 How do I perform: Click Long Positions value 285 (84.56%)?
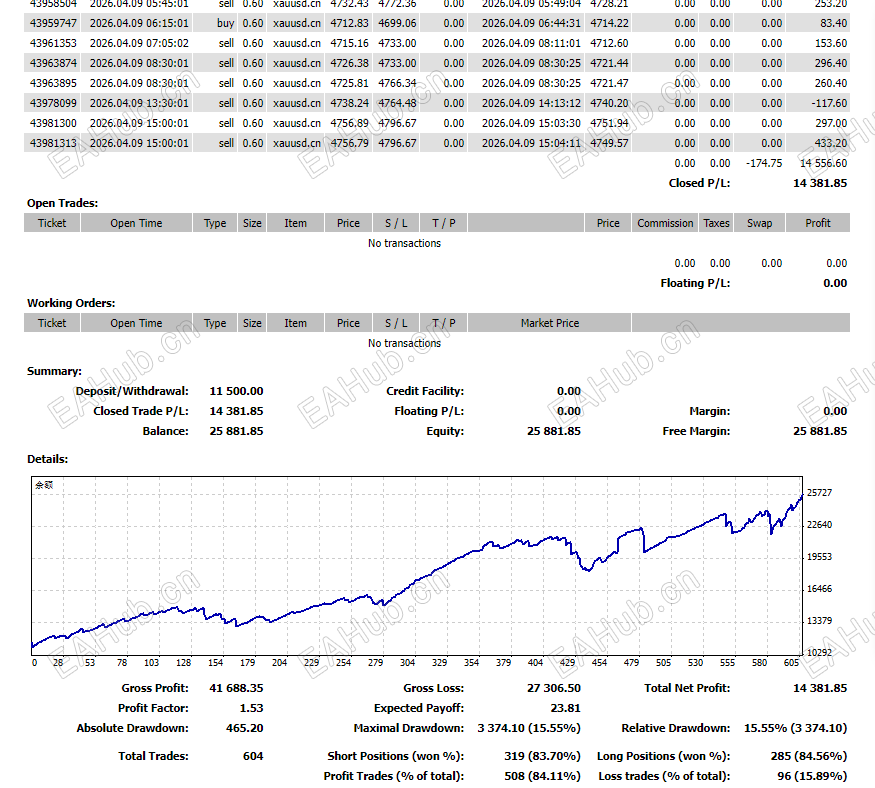pos(809,756)
